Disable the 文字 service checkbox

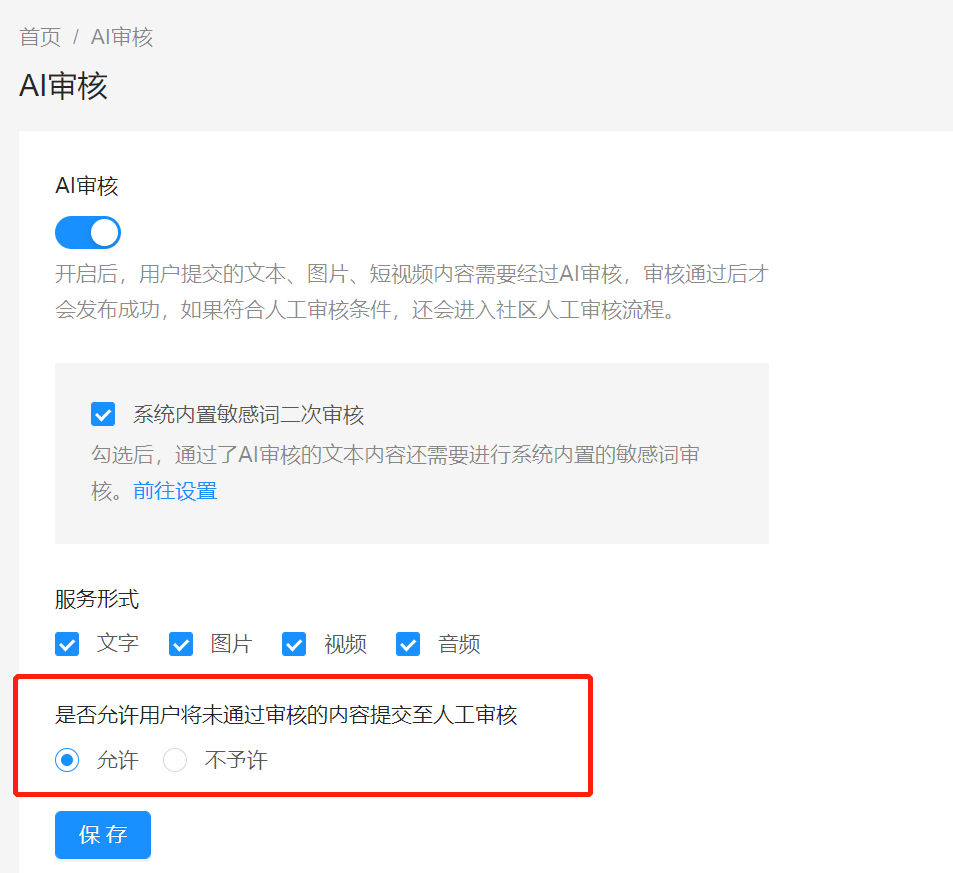[x=66, y=644]
